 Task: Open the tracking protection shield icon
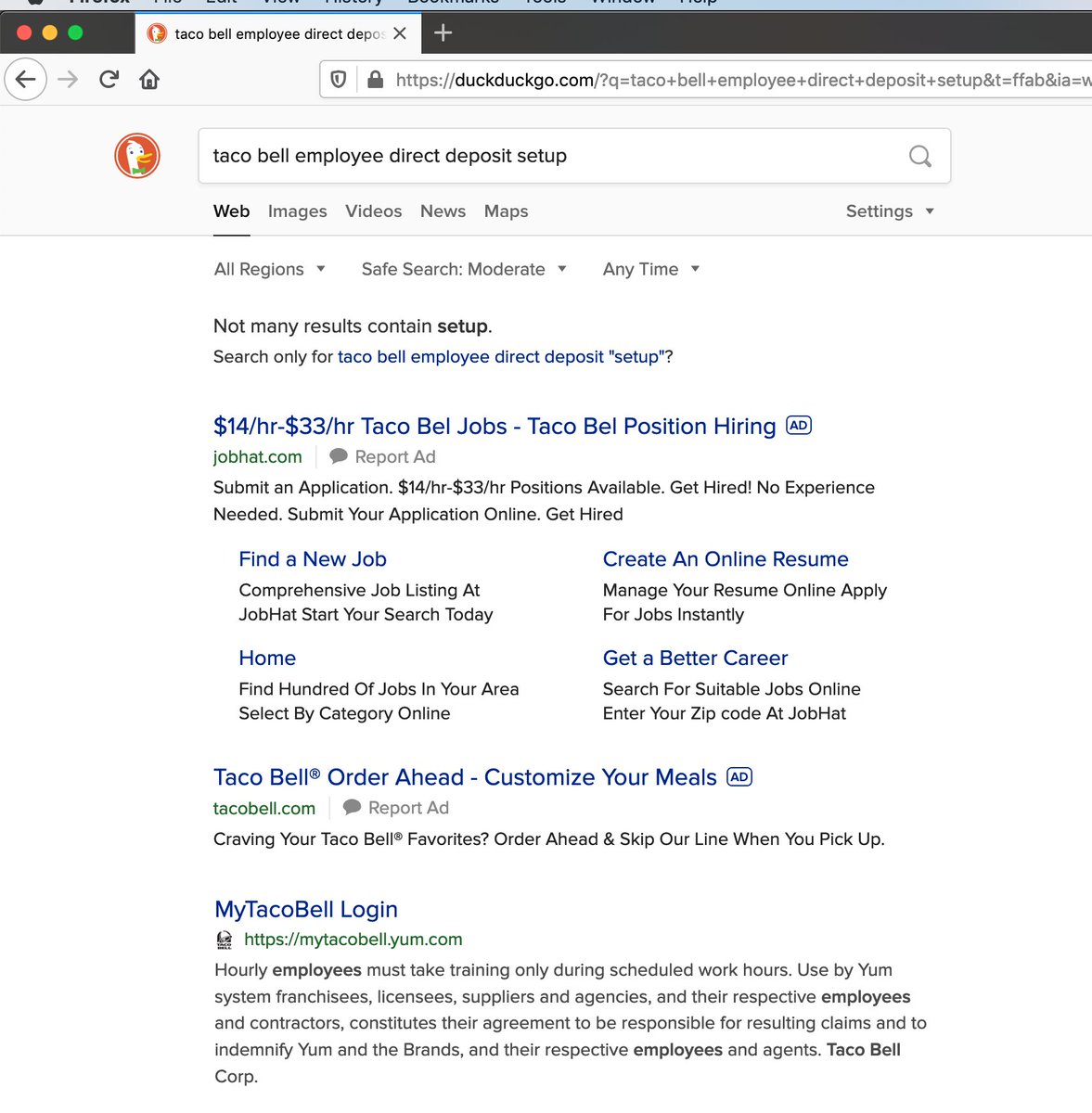pyautogui.click(x=339, y=80)
